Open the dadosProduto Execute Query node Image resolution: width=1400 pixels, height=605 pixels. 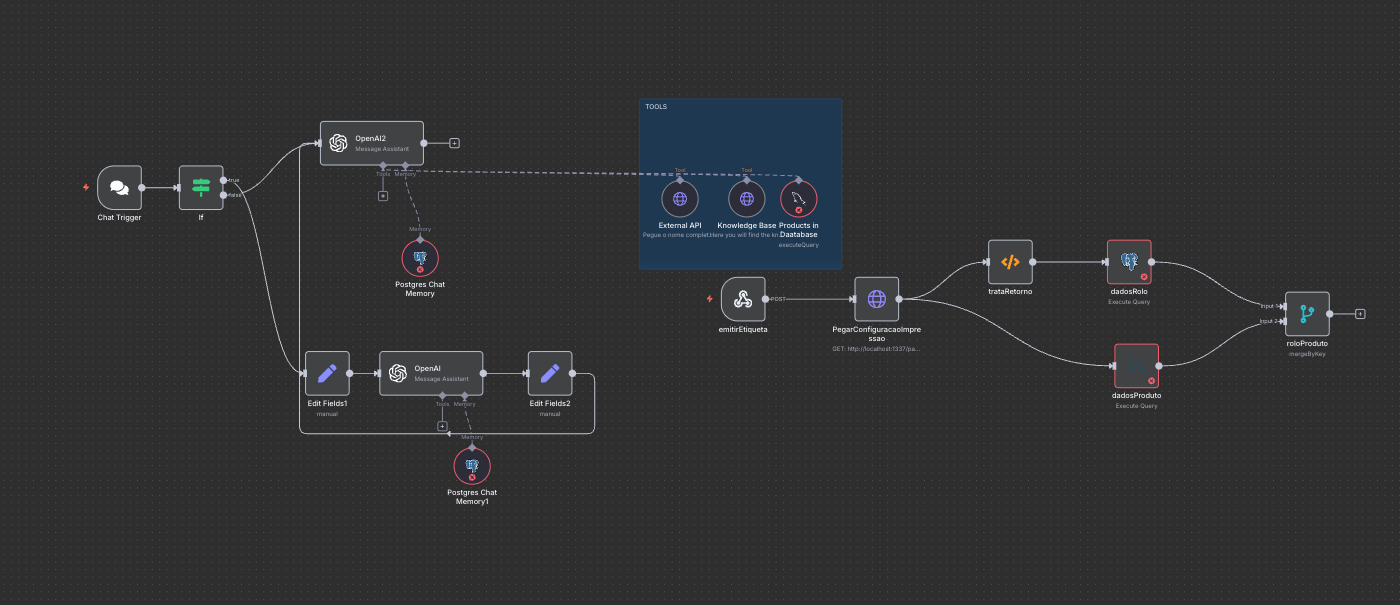1136,366
